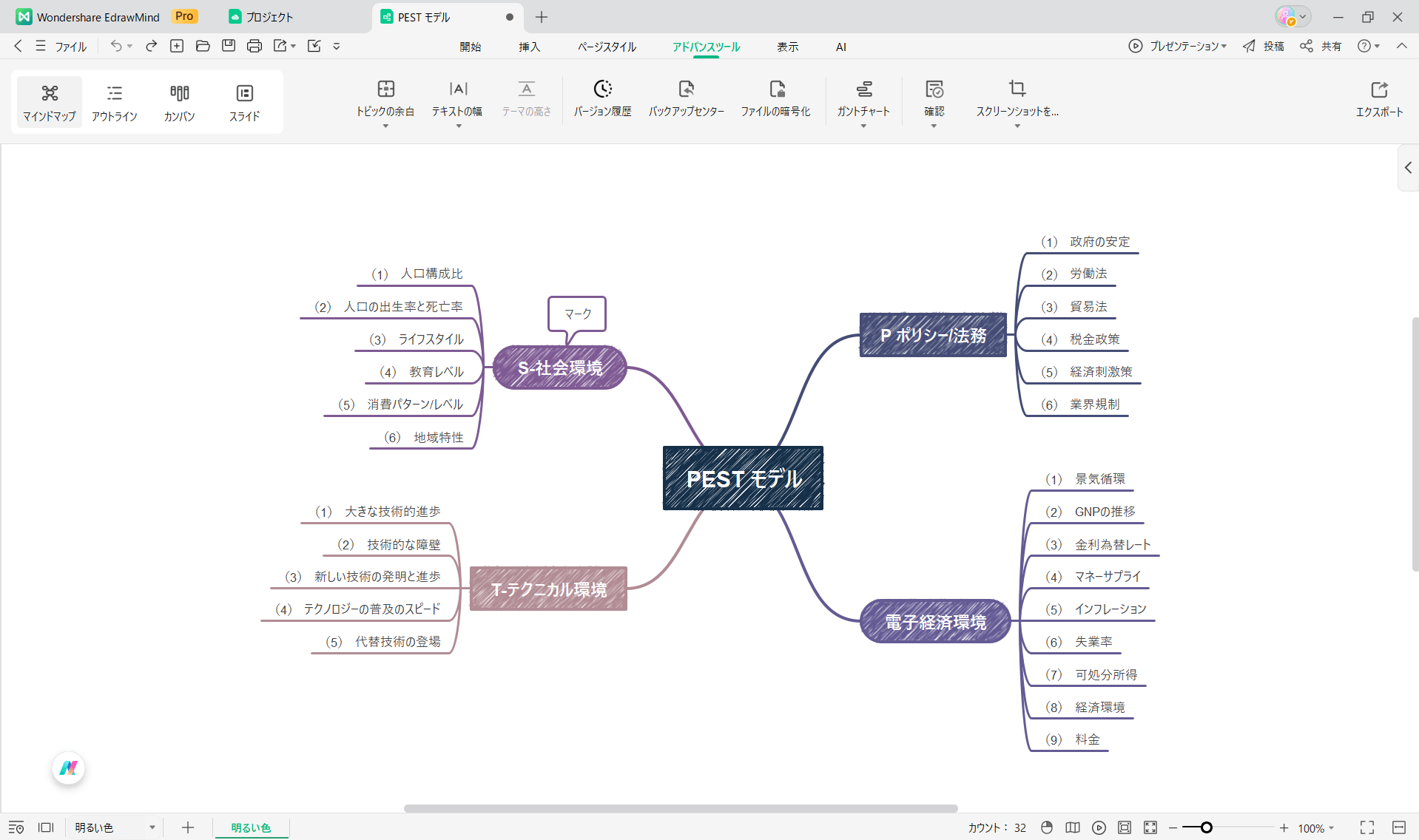The width and height of the screenshot is (1419, 840).
Task: Switch to Outline (アウトライン) view mode
Action: pyautogui.click(x=114, y=102)
